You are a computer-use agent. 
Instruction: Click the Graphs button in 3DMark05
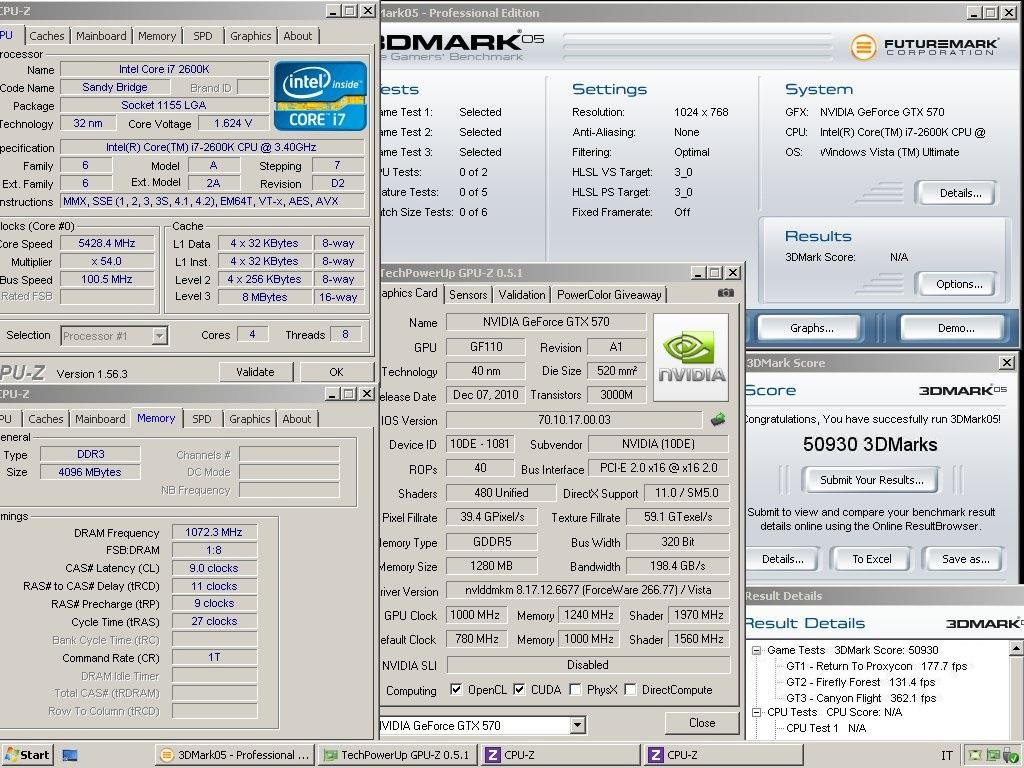pos(811,328)
